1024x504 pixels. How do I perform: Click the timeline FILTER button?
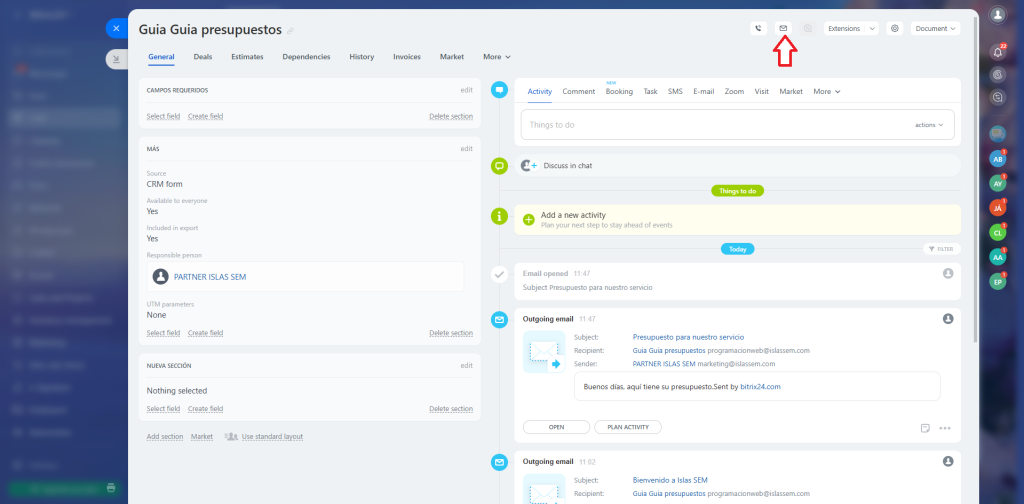point(941,249)
